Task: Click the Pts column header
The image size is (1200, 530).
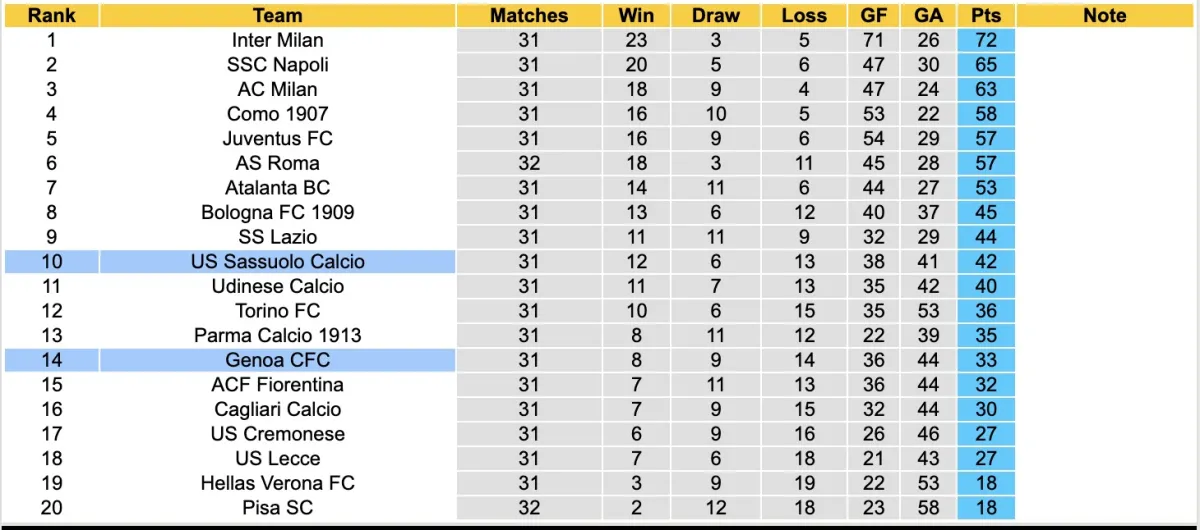Action: tap(985, 15)
